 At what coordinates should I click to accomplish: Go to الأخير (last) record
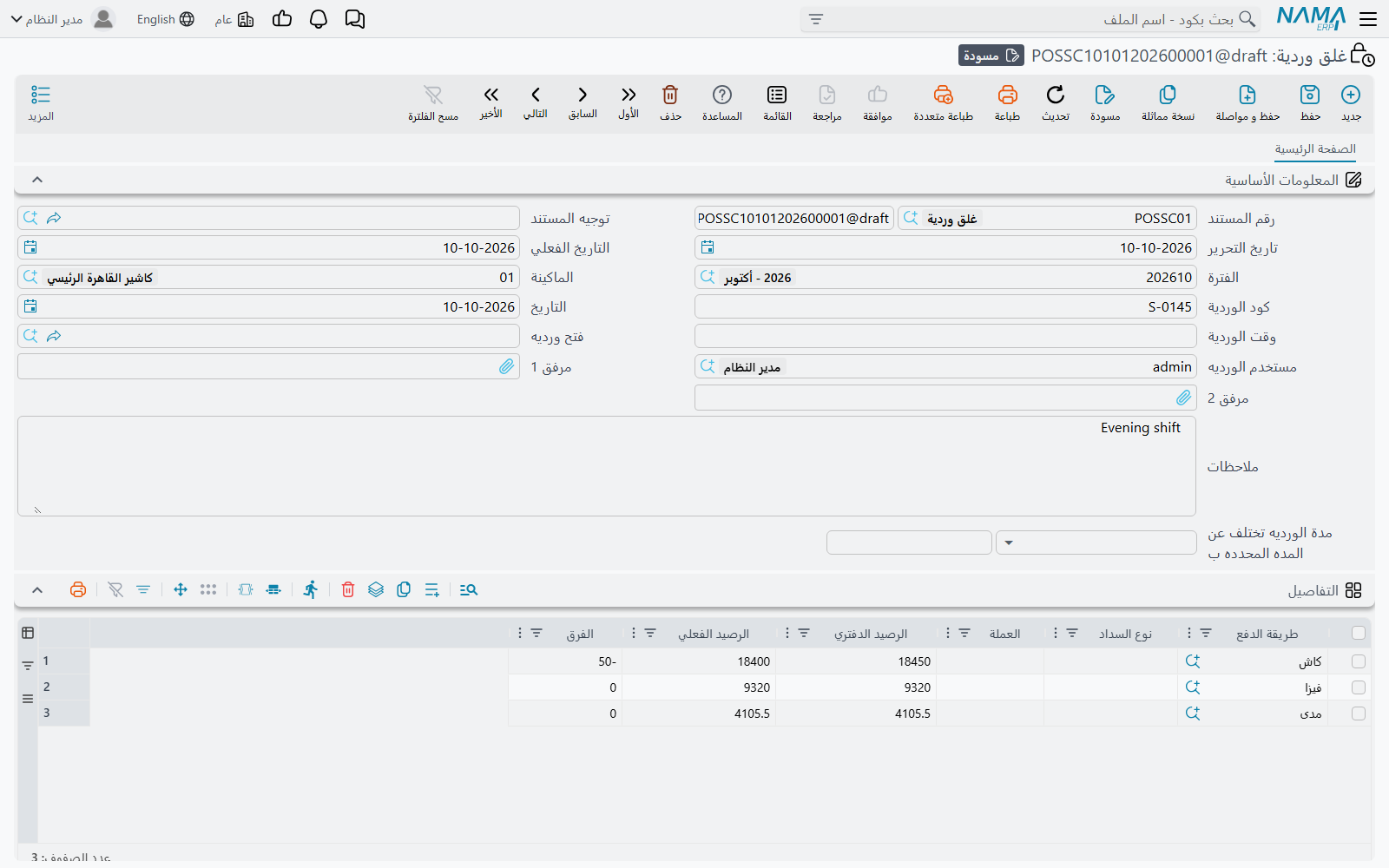491,95
